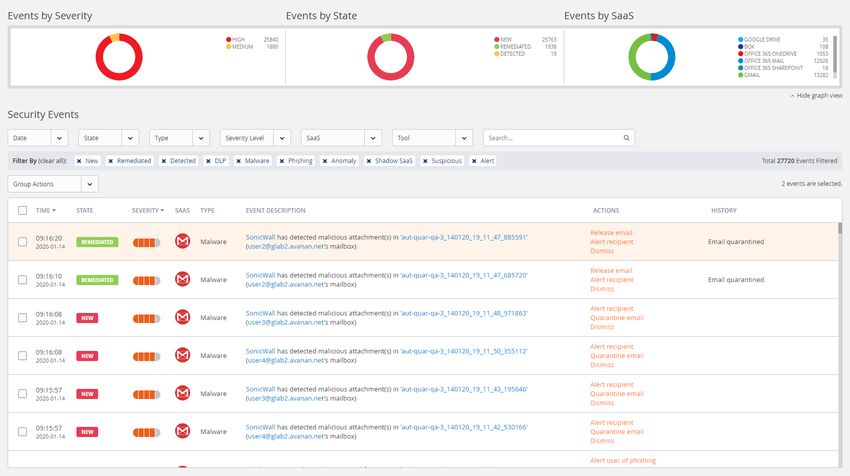Dismiss the user4 09:16:08 event
Screen dimensions: 850x476
(602, 365)
